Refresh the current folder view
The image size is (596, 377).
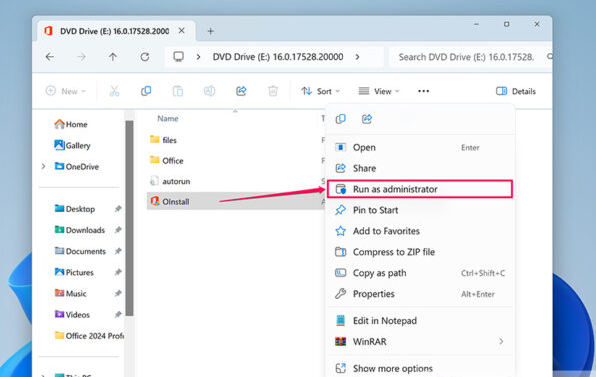[x=145, y=57]
